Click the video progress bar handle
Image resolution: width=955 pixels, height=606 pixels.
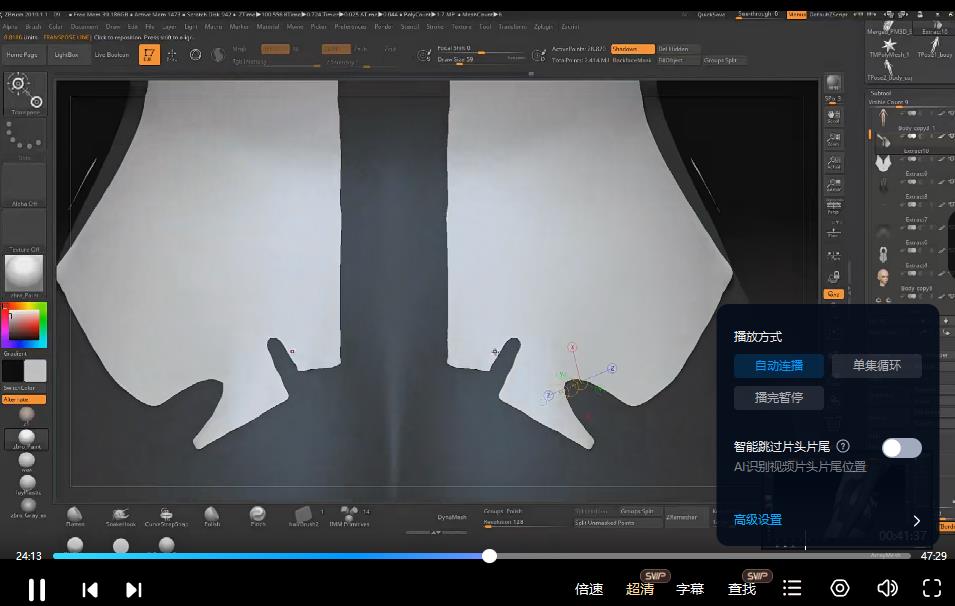(x=489, y=556)
